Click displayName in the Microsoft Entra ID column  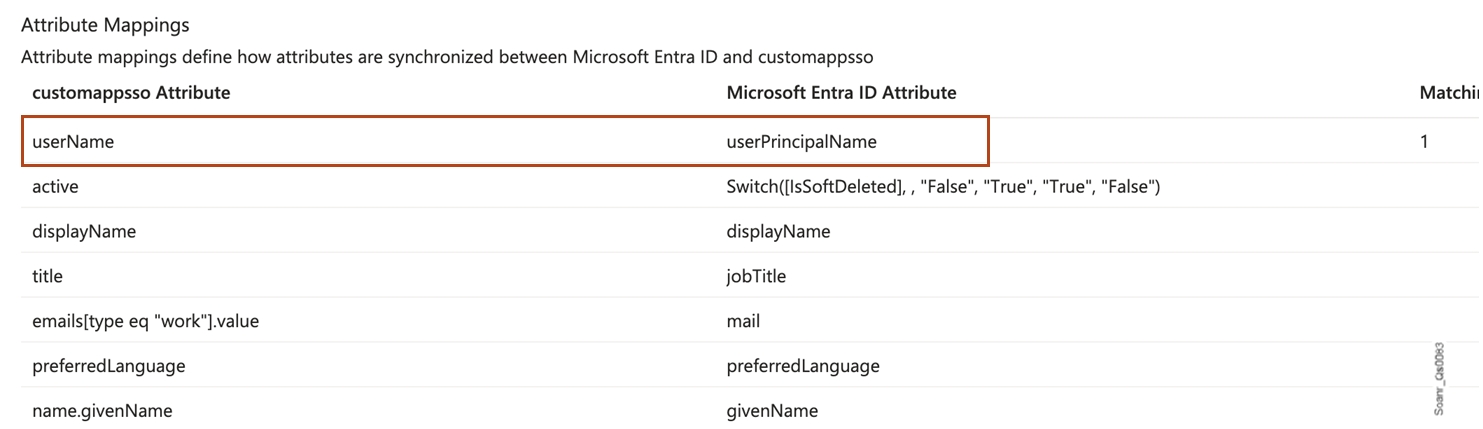click(778, 232)
